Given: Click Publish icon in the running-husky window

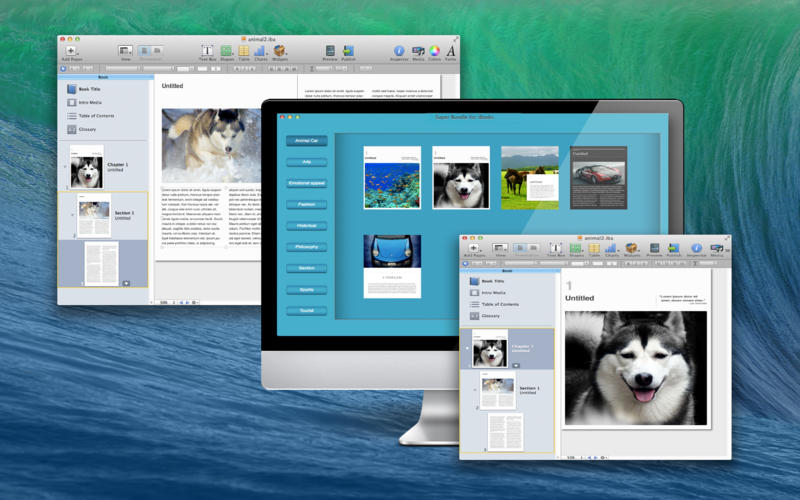Looking at the screenshot, I should pyautogui.click(x=348, y=50).
